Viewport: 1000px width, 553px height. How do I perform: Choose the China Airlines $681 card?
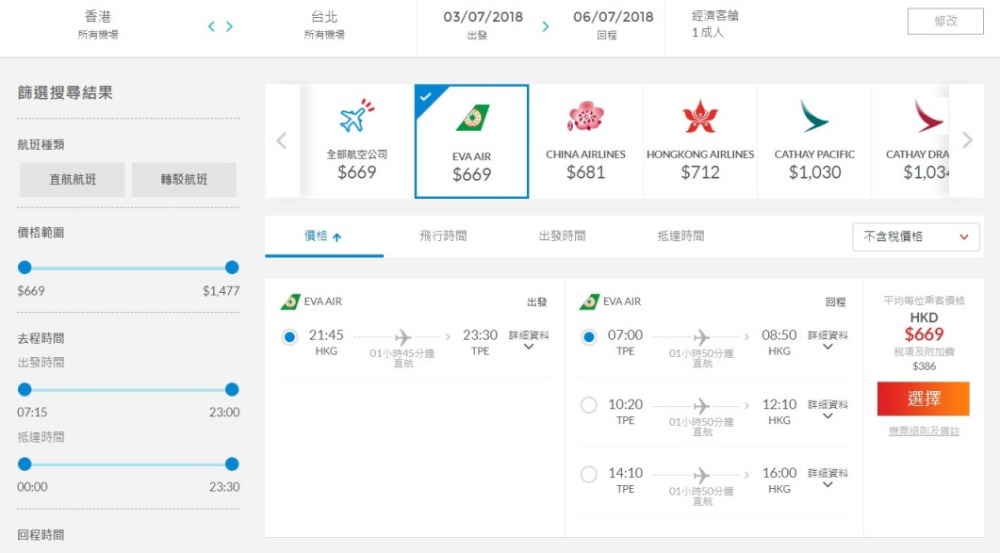point(585,141)
